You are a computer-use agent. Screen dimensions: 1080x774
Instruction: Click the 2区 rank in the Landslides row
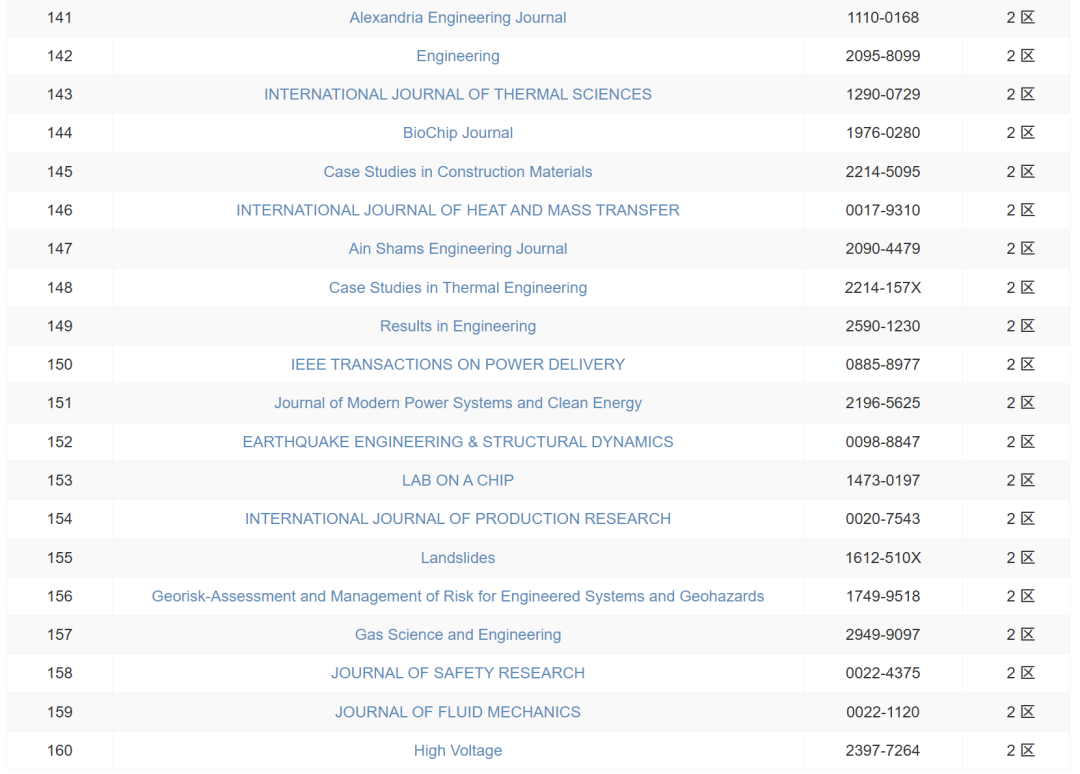(1020, 558)
